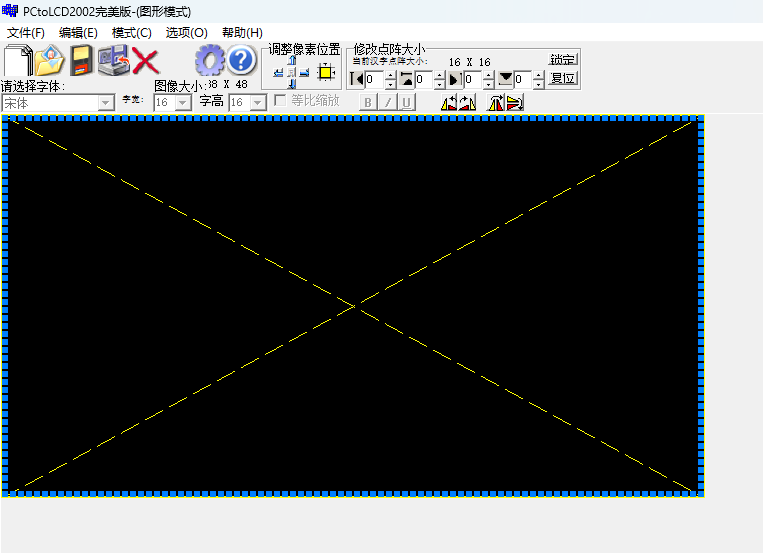Click the top-edge value input field
The height and width of the screenshot is (553, 763).
tap(424, 79)
